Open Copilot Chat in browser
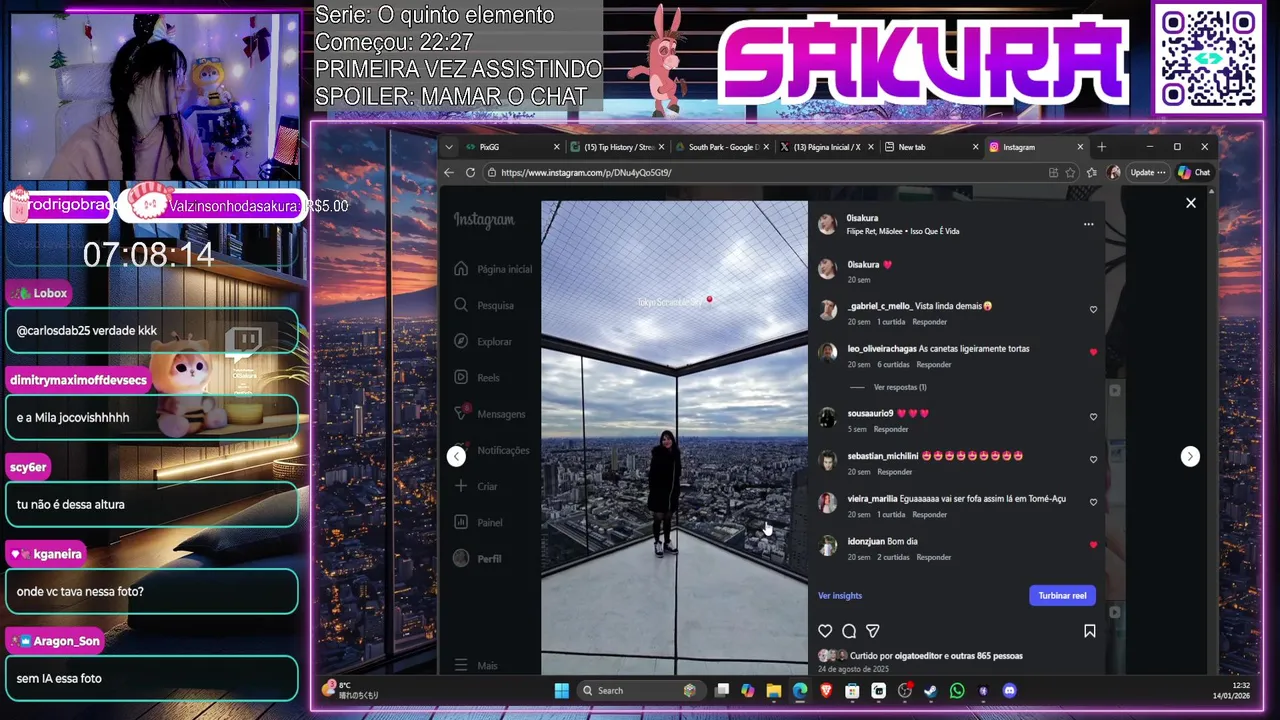Viewport: 1280px width, 720px height. (1194, 172)
